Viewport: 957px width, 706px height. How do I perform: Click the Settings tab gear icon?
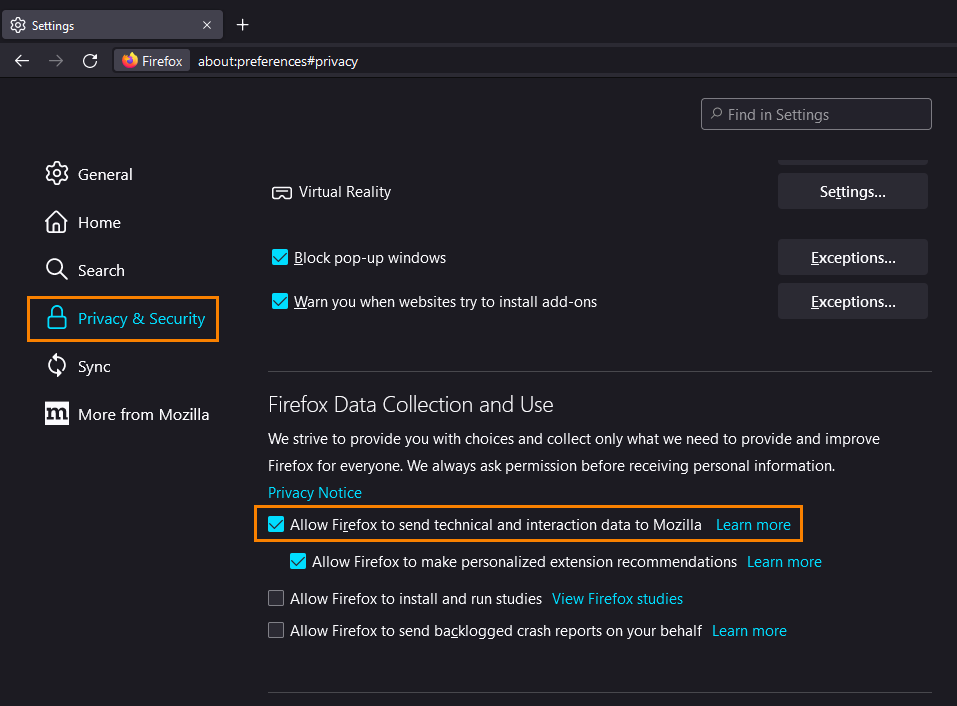tap(18, 25)
